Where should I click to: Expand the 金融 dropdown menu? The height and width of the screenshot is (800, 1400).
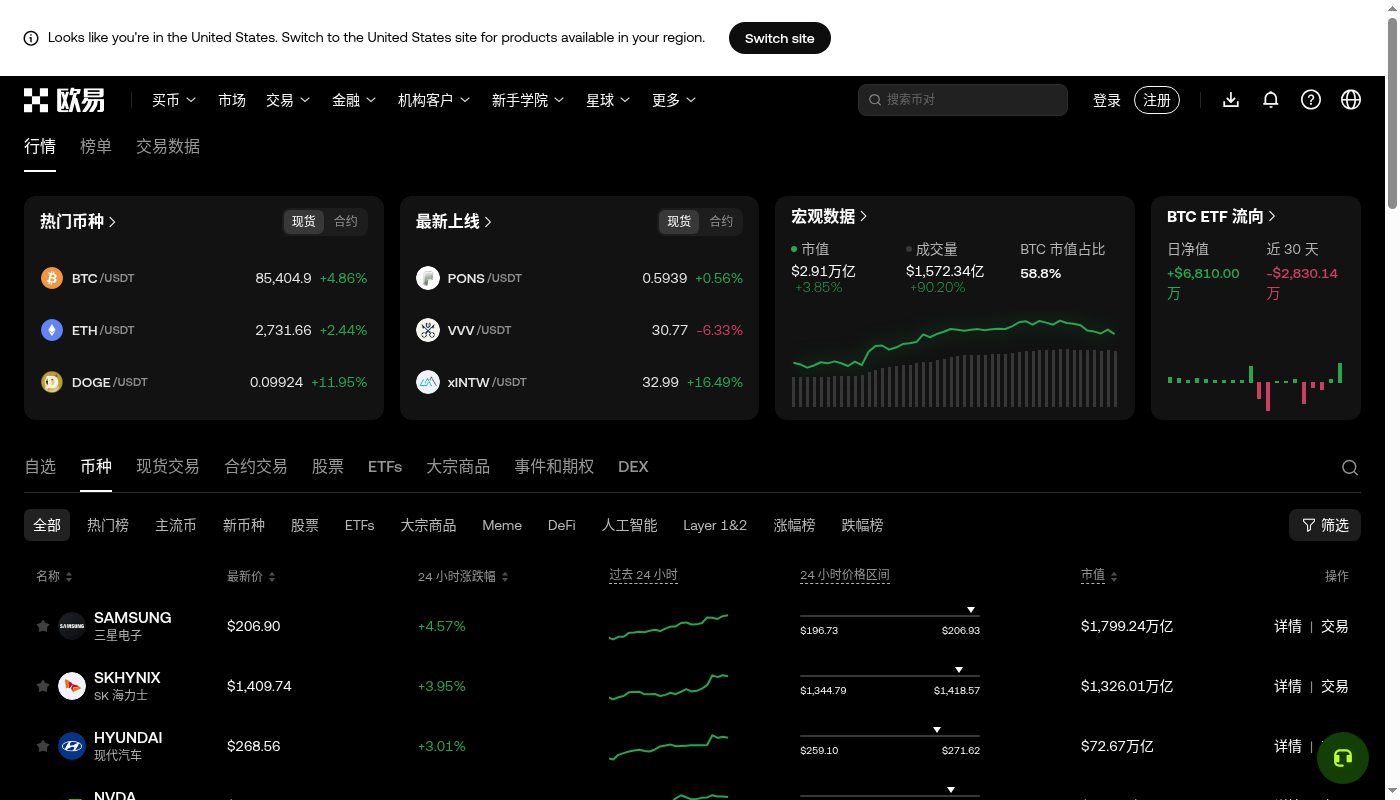(x=354, y=100)
